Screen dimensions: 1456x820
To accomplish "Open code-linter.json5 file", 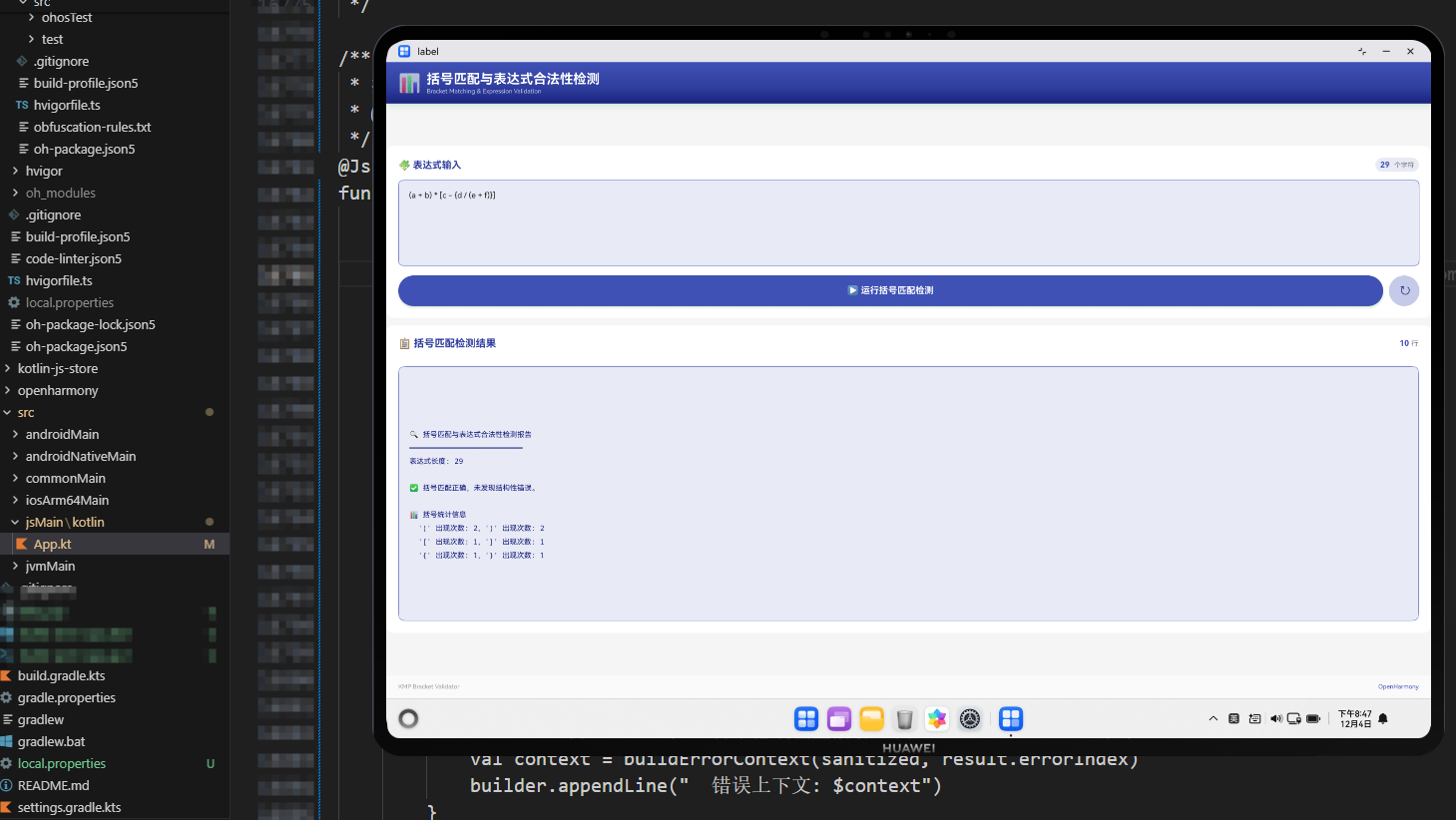I will pos(74,258).
